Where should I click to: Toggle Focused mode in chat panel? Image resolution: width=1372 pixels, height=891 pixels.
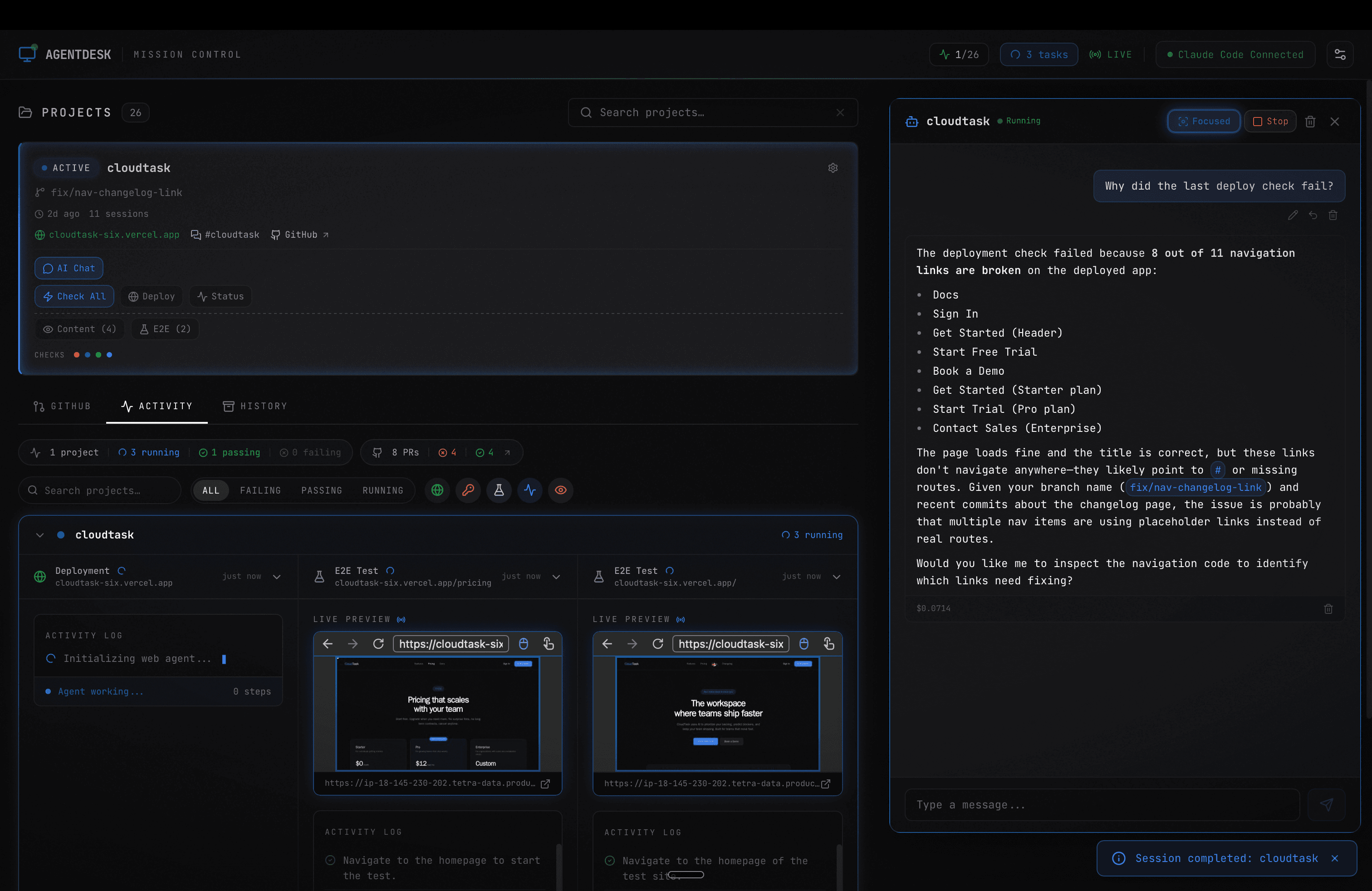[1204, 122]
